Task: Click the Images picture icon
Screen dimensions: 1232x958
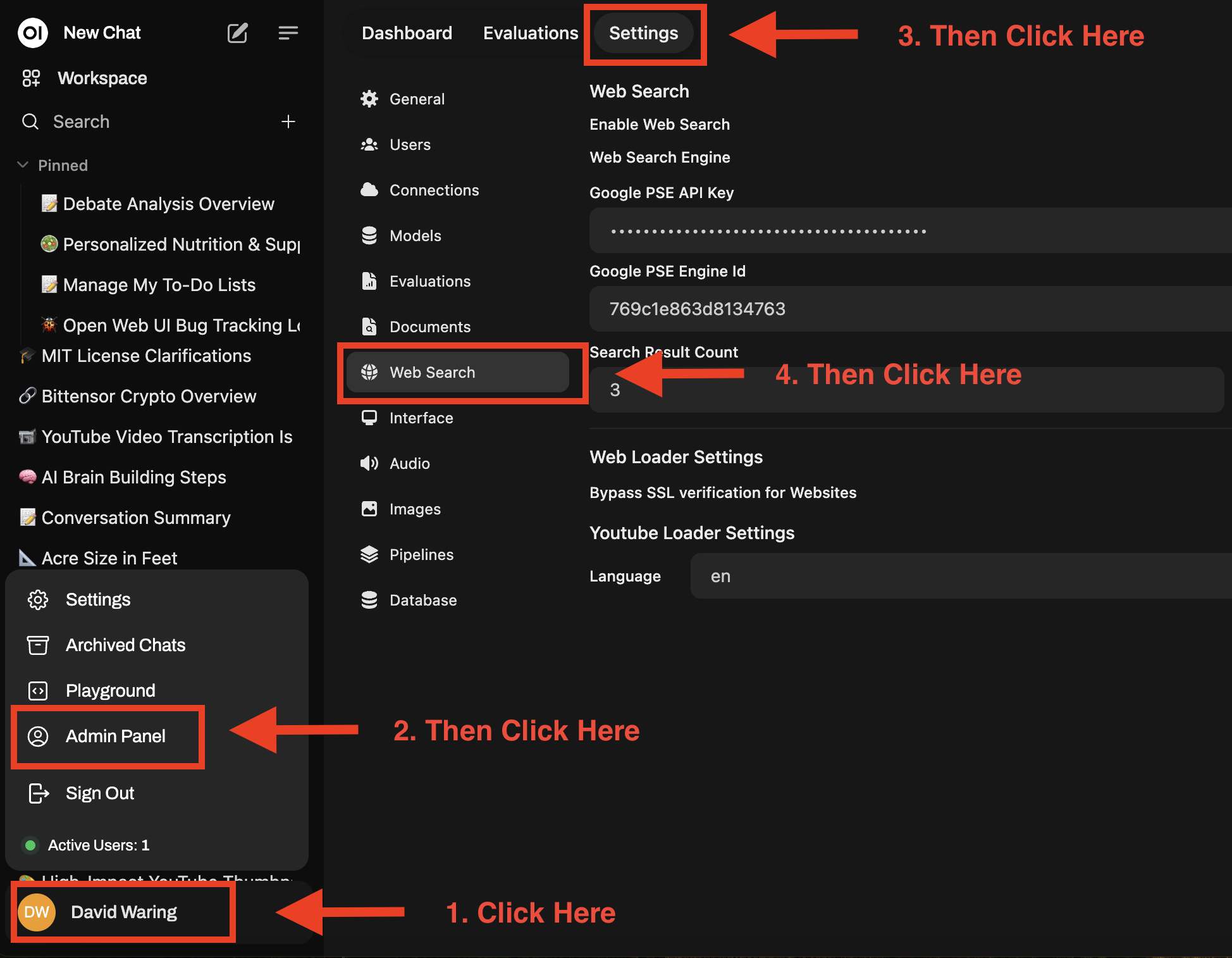Action: [x=369, y=509]
